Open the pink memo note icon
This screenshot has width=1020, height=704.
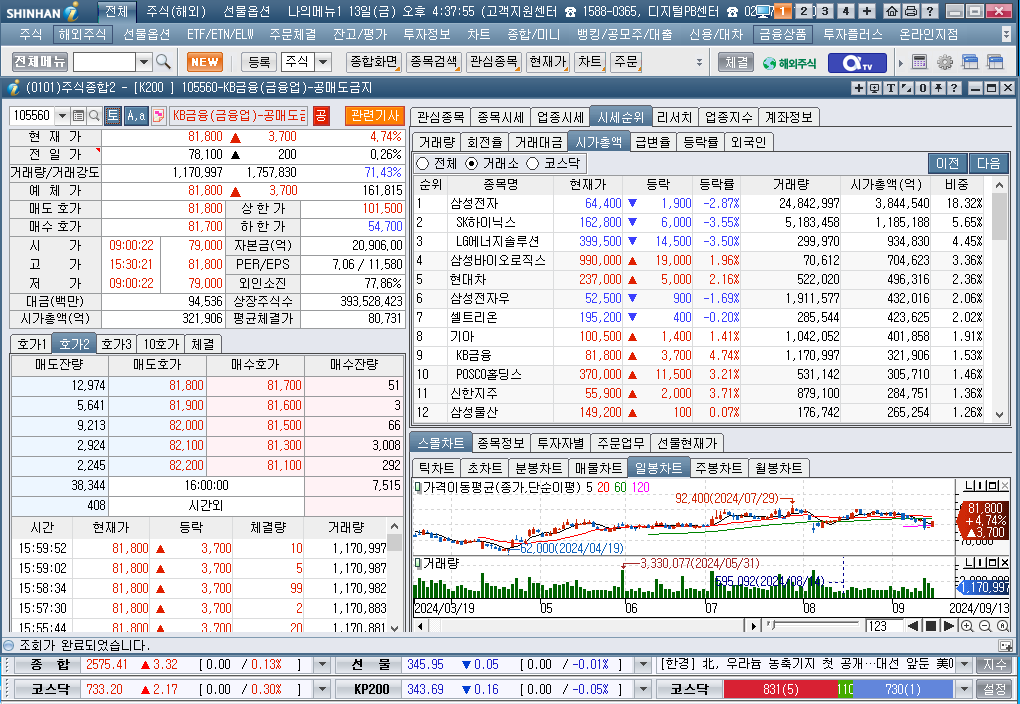tap(158, 116)
